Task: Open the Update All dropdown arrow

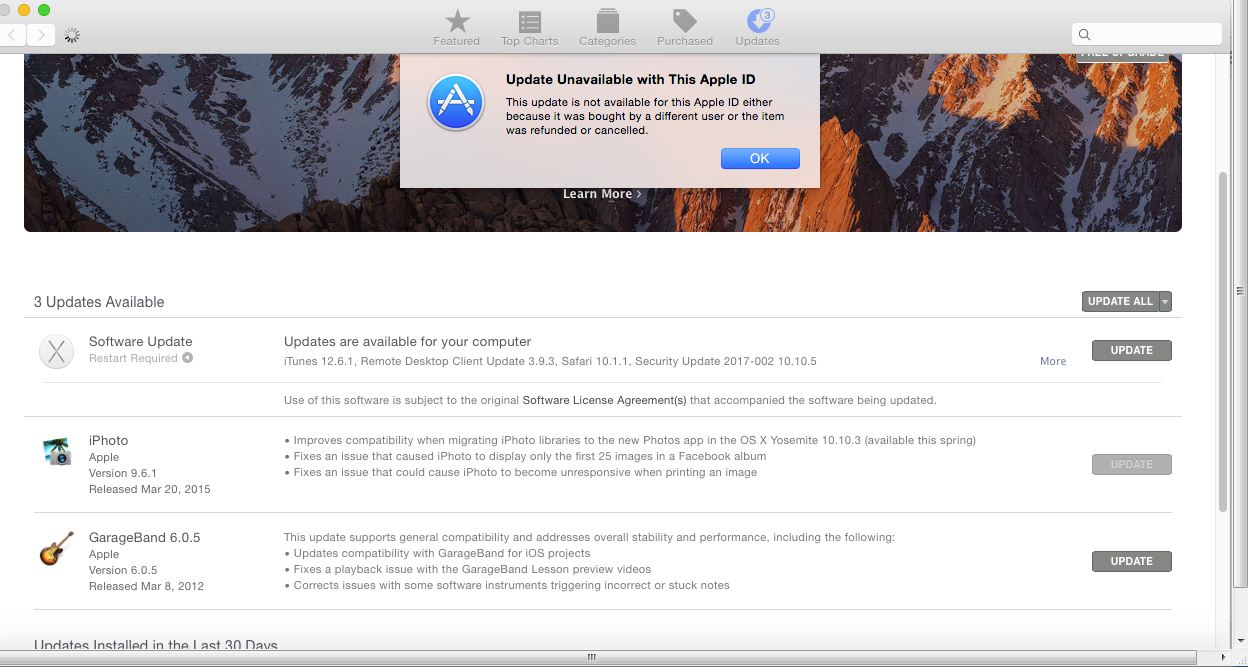Action: [x=1165, y=301]
